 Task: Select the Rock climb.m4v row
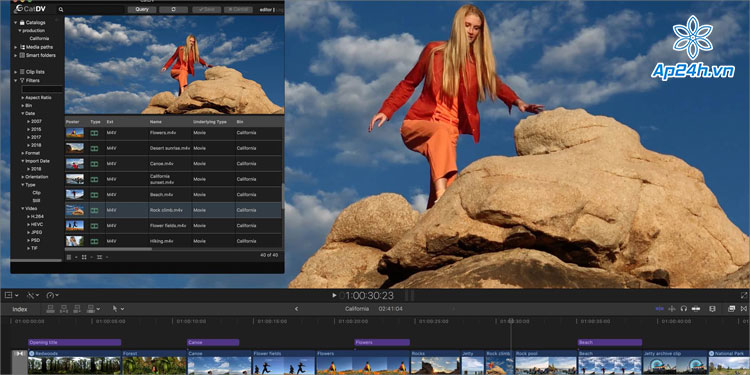(173, 210)
